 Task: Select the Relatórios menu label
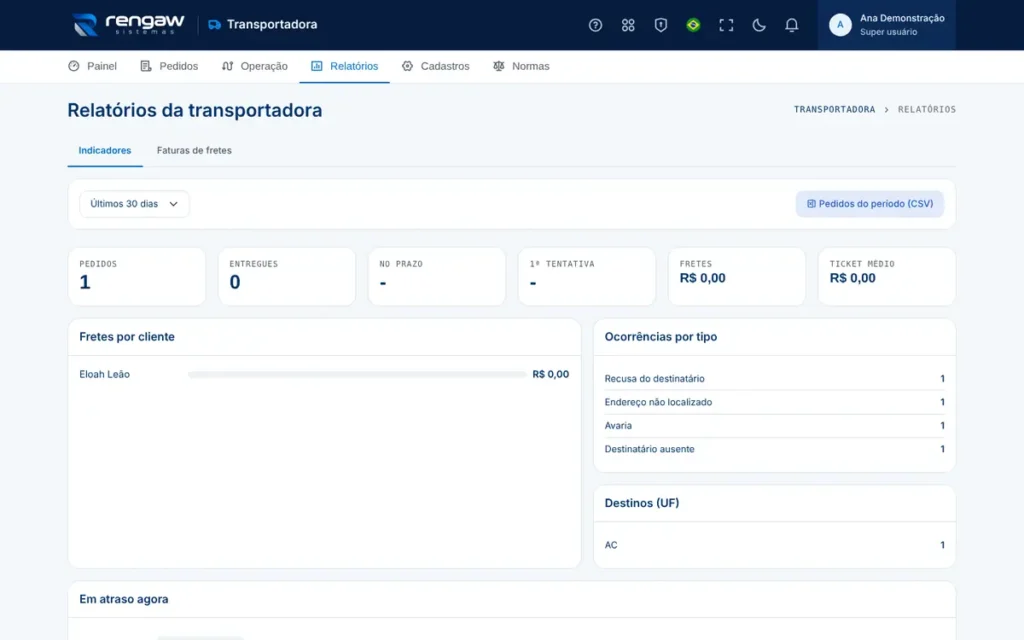point(354,66)
